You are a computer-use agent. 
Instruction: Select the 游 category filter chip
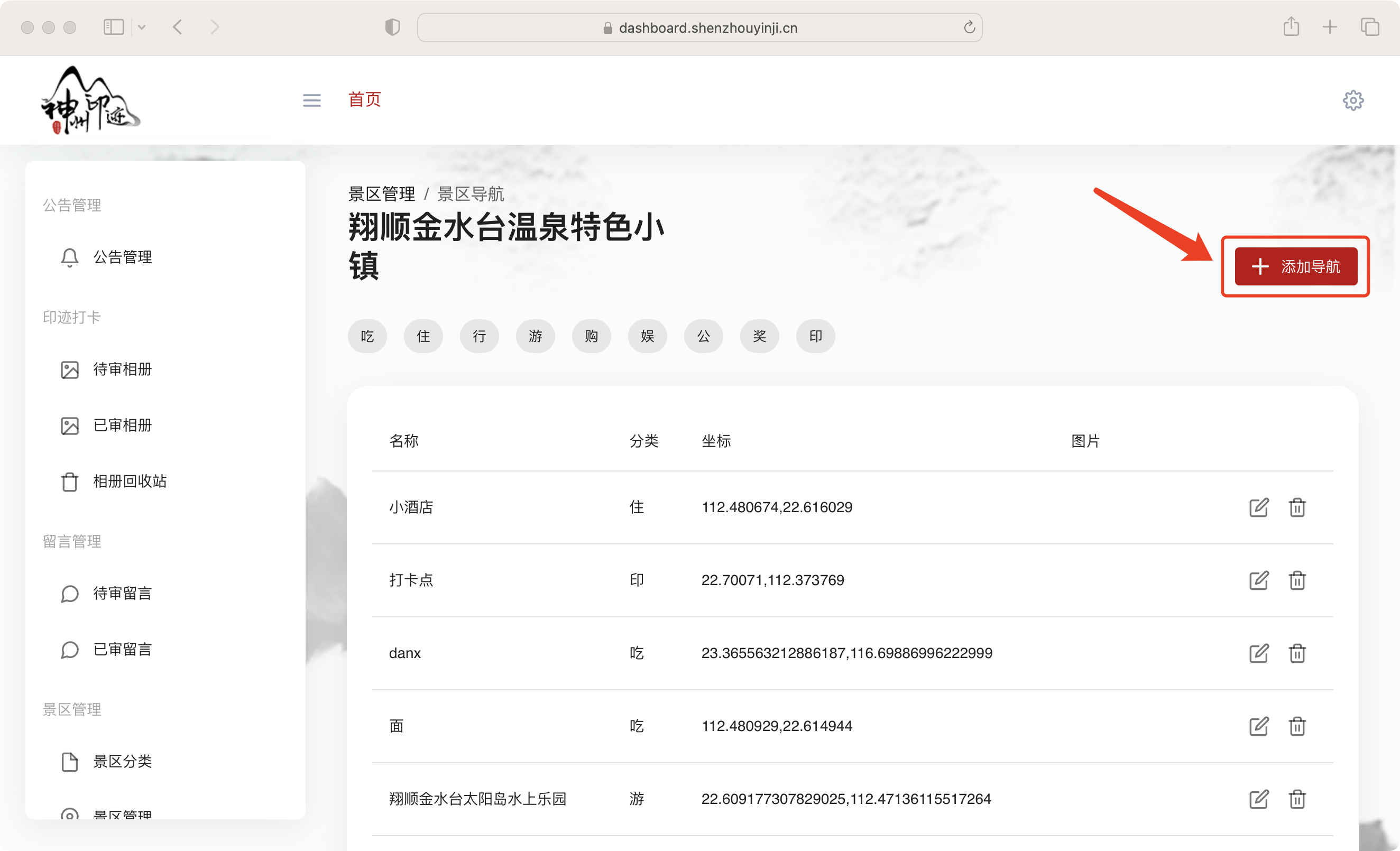(535, 336)
